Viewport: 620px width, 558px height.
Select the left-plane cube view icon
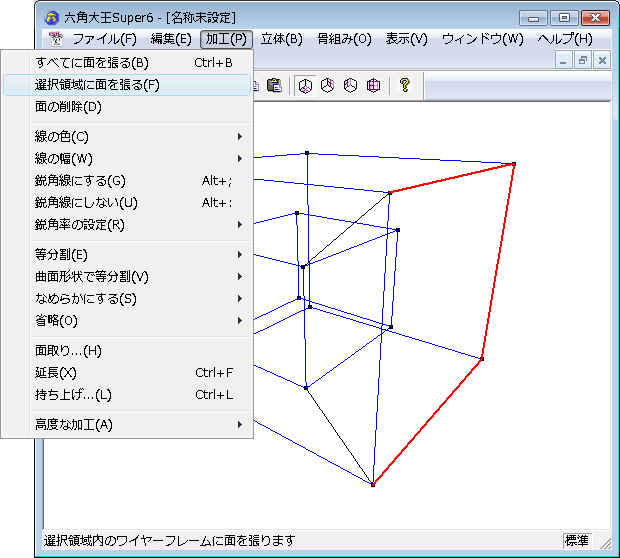tap(350, 85)
